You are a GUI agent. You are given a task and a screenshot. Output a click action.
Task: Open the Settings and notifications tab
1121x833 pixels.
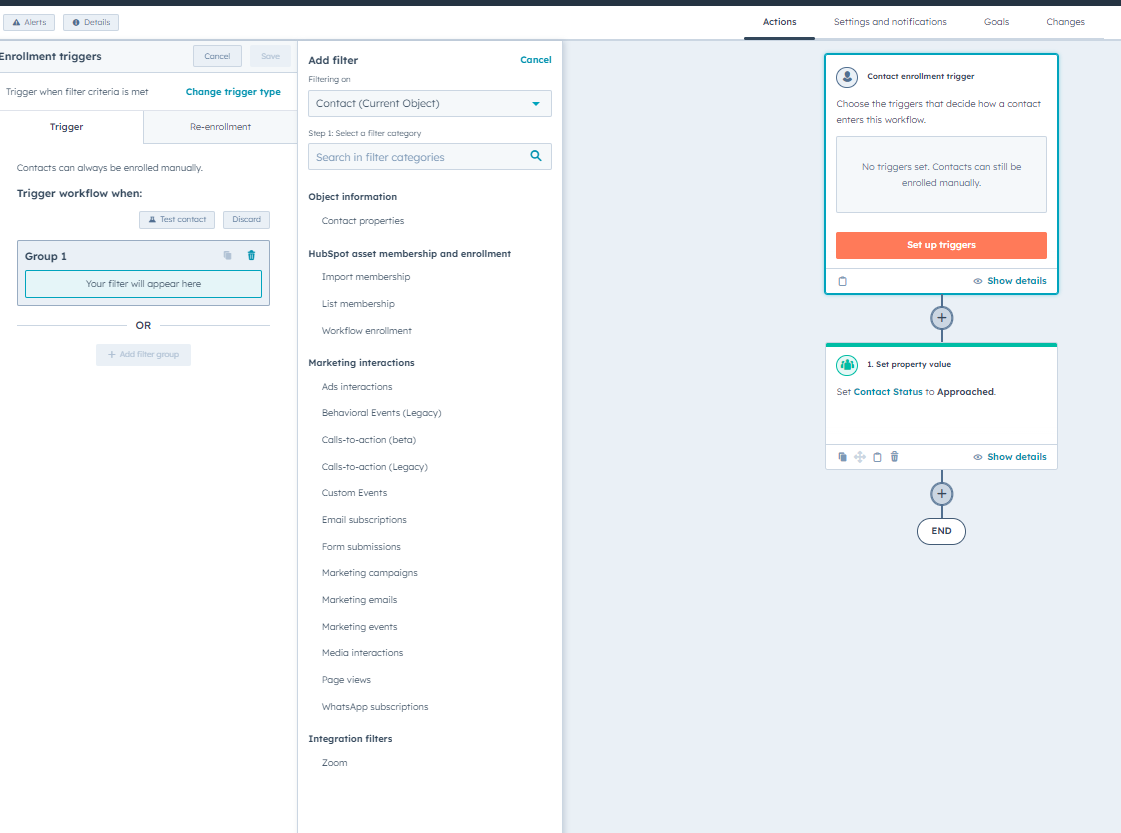point(888,21)
